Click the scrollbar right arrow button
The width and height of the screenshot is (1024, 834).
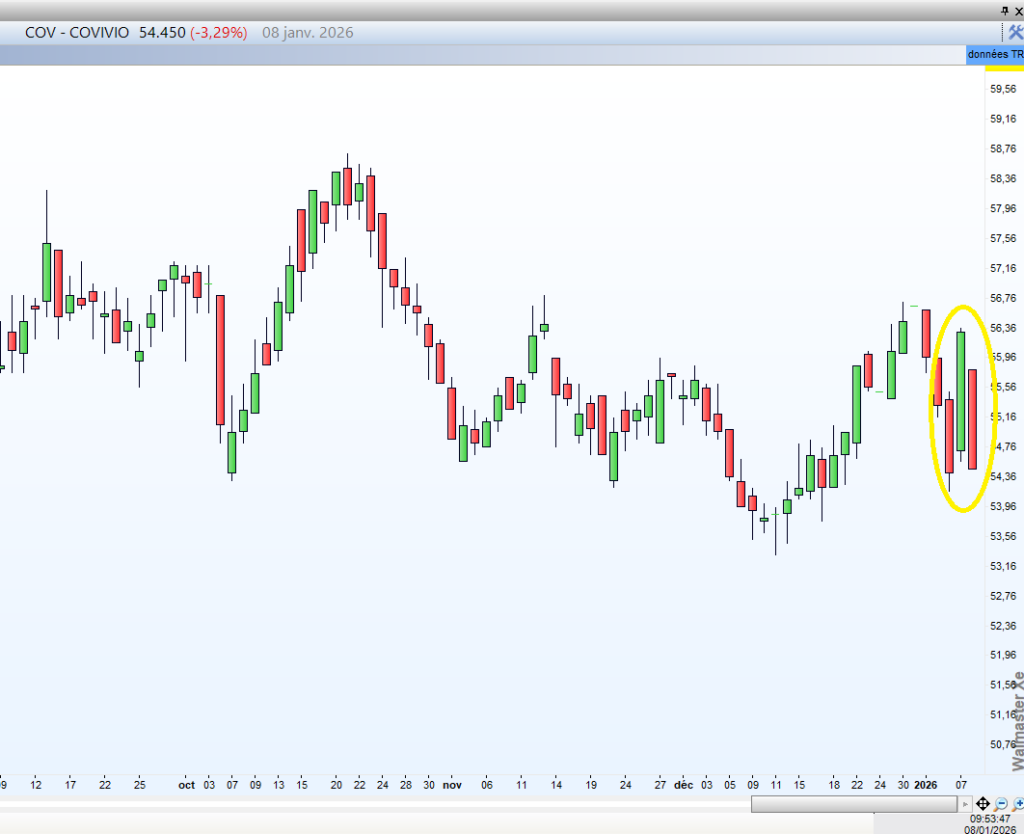point(965,804)
